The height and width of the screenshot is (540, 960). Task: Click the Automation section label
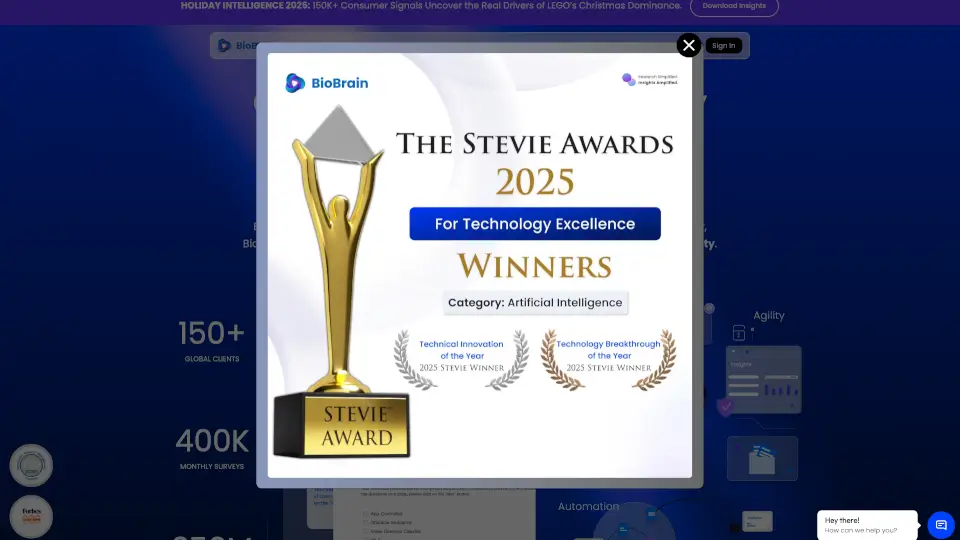[588, 507]
